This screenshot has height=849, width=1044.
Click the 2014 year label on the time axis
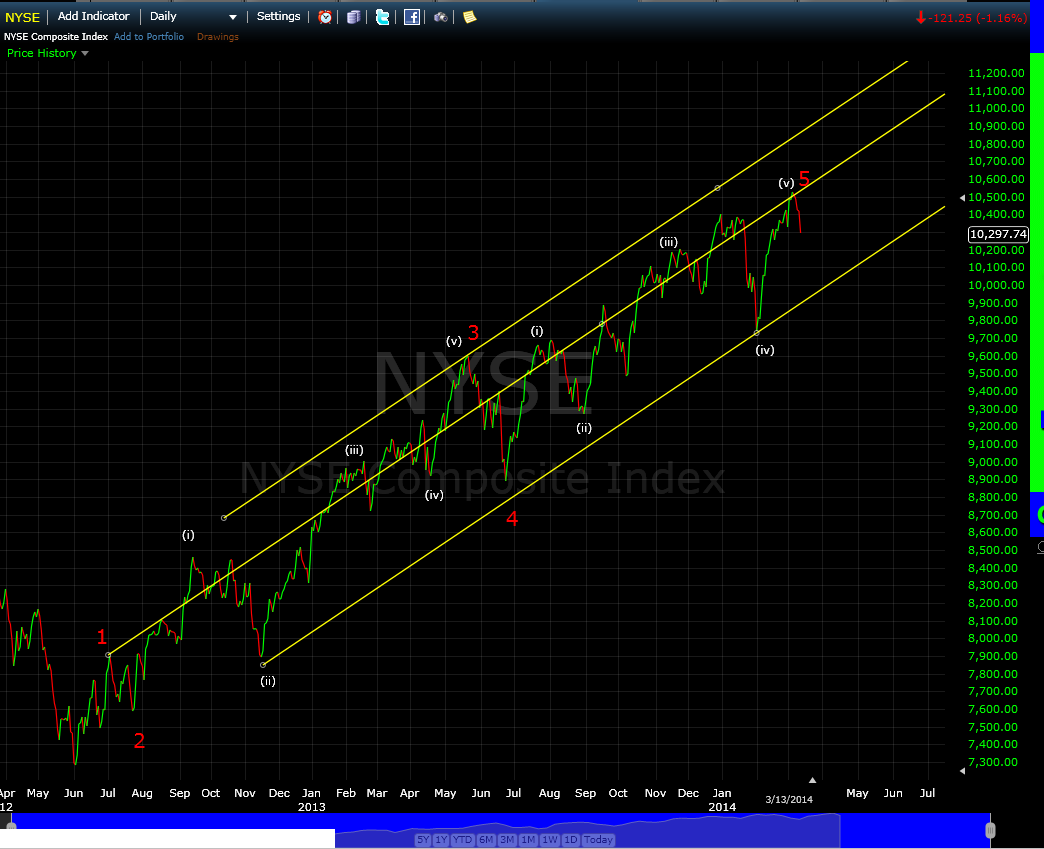click(722, 807)
